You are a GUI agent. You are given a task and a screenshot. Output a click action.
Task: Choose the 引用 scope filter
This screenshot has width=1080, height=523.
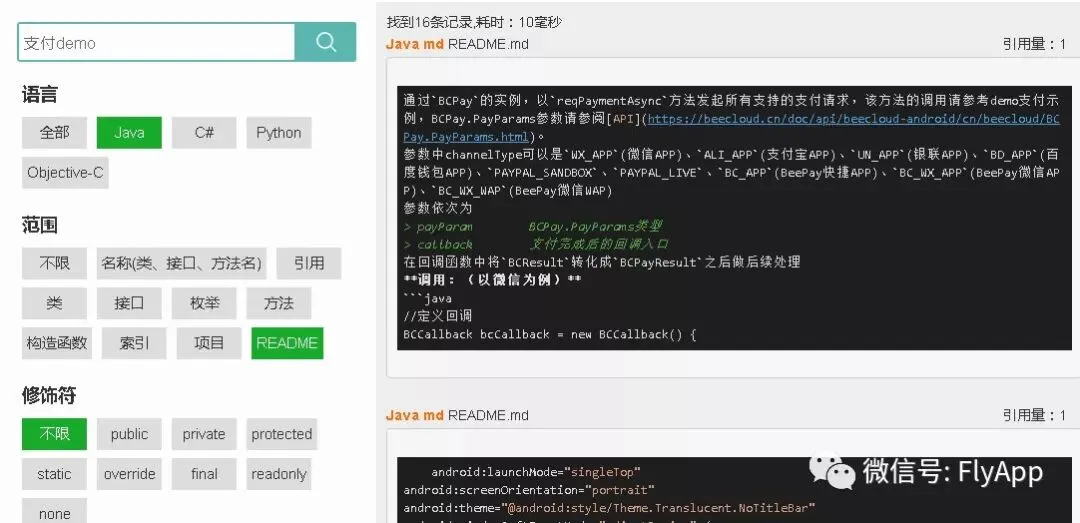tap(309, 263)
